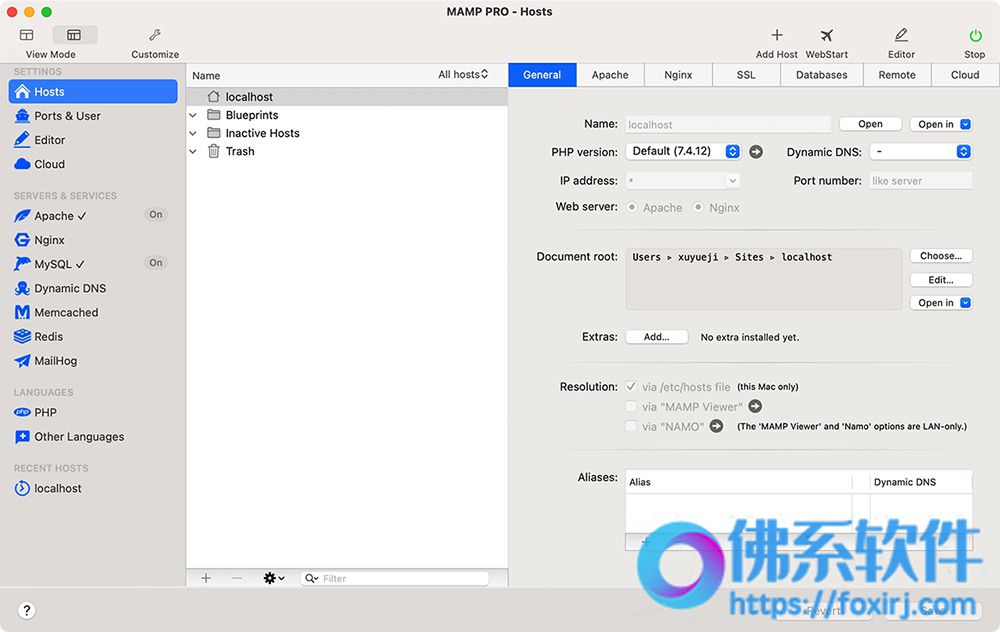The height and width of the screenshot is (632, 1000).
Task: Switch to the SSL tab
Action: click(x=746, y=75)
